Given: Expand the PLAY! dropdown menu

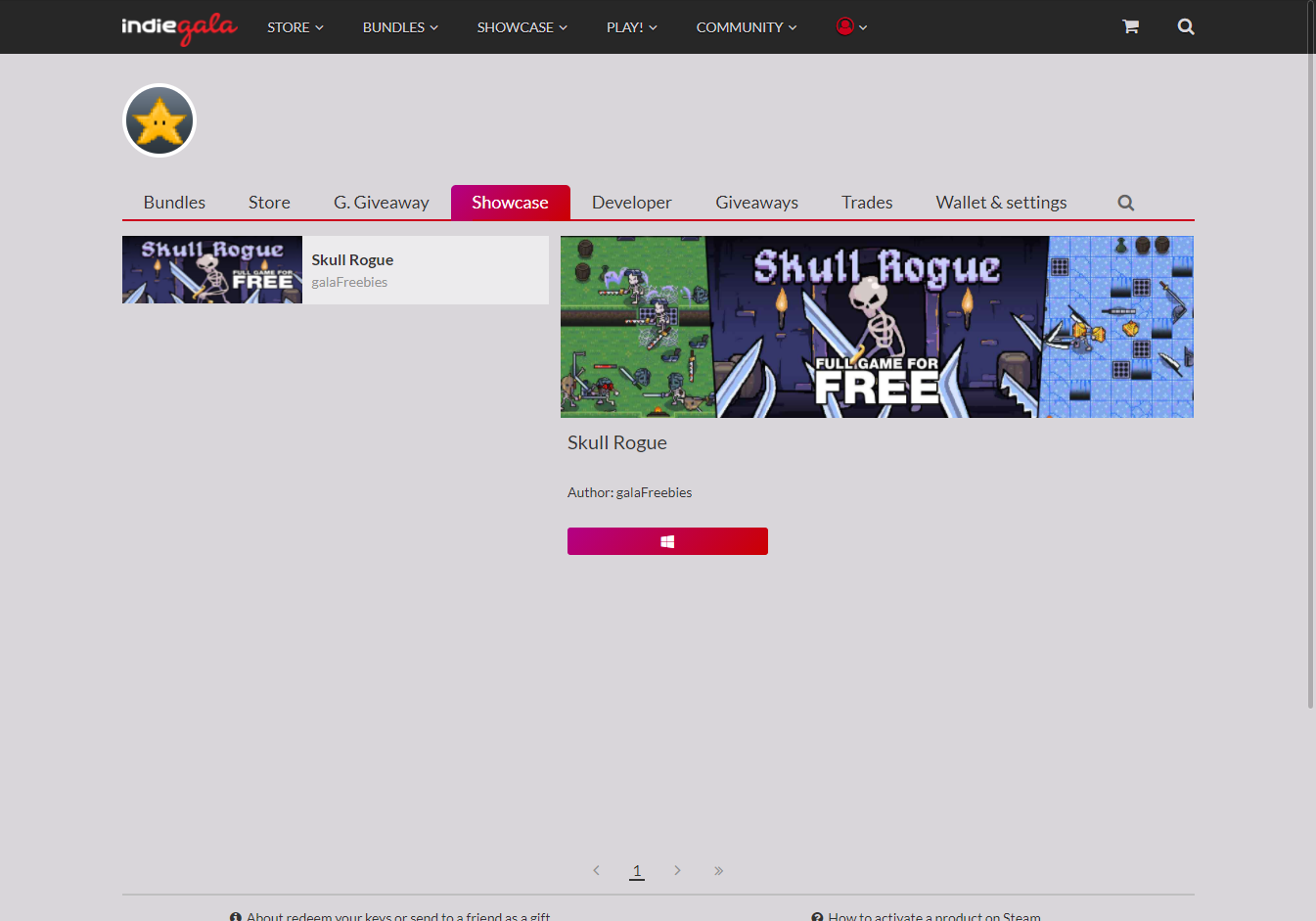Looking at the screenshot, I should [x=632, y=27].
